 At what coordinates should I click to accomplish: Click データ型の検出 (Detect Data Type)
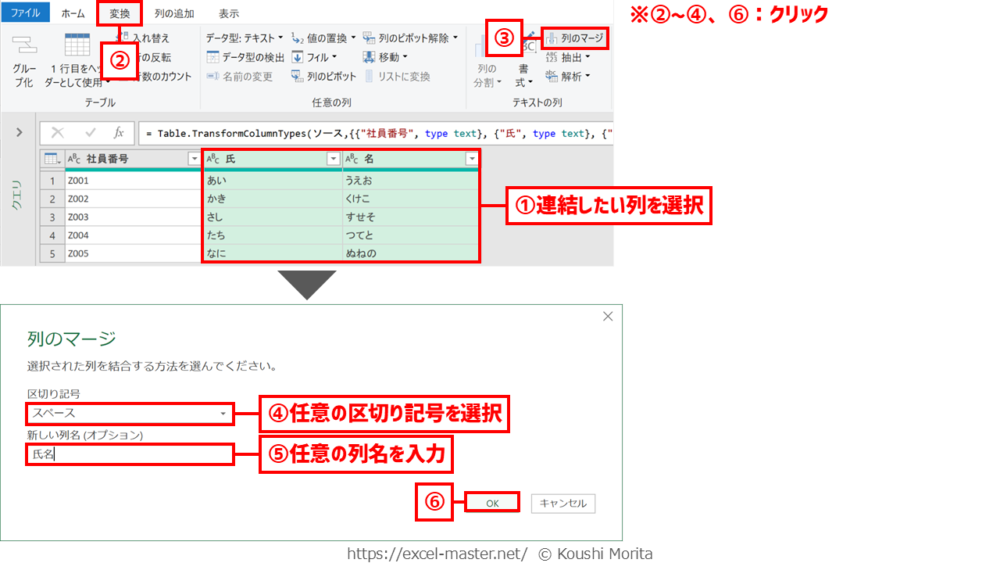[246, 57]
